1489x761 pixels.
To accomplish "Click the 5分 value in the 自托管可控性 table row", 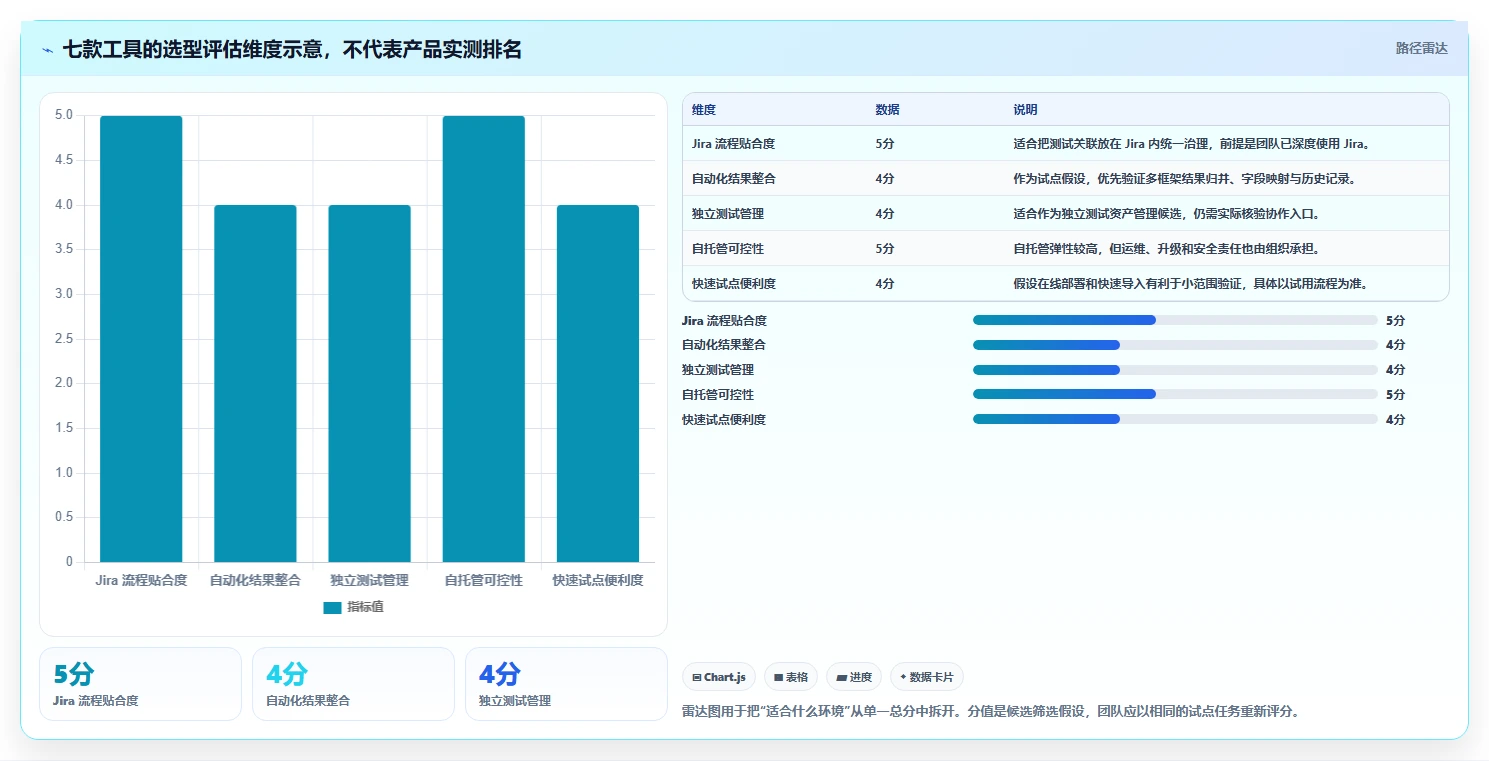I will point(884,249).
